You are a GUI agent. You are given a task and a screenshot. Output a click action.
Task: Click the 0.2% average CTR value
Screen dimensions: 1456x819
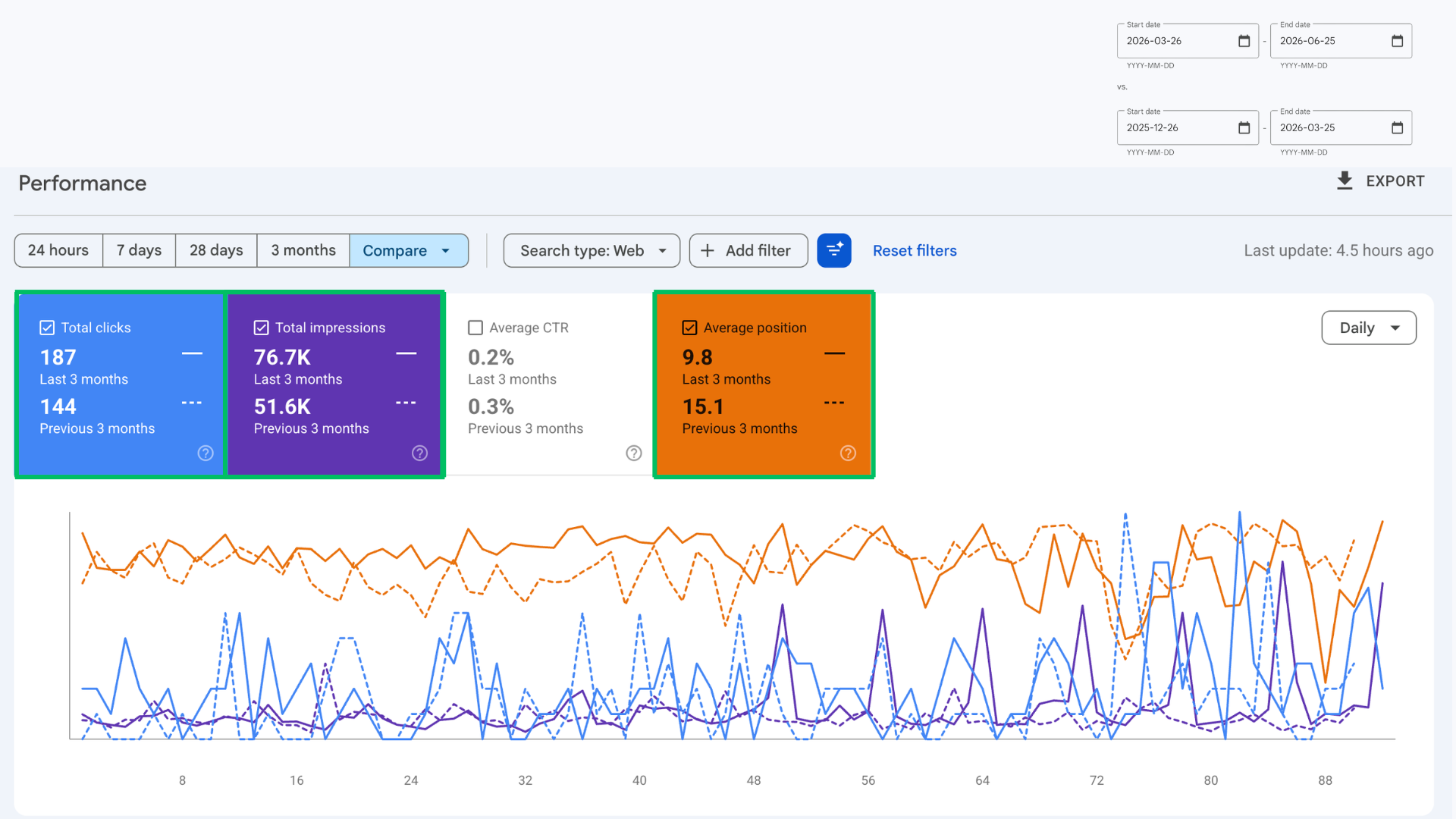[x=491, y=357]
